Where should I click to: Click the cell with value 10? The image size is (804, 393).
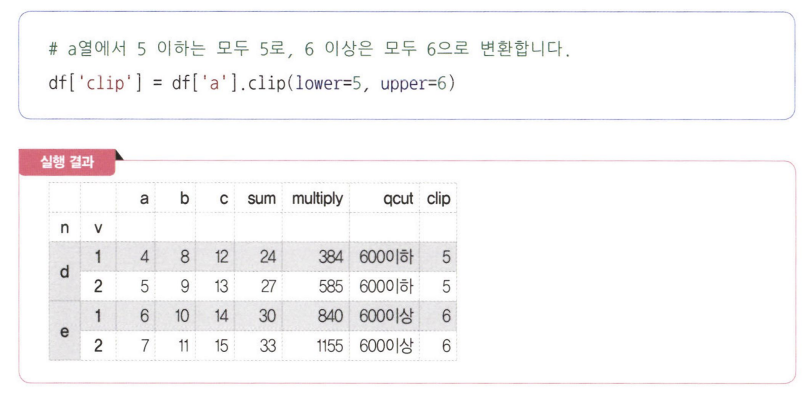(x=175, y=316)
